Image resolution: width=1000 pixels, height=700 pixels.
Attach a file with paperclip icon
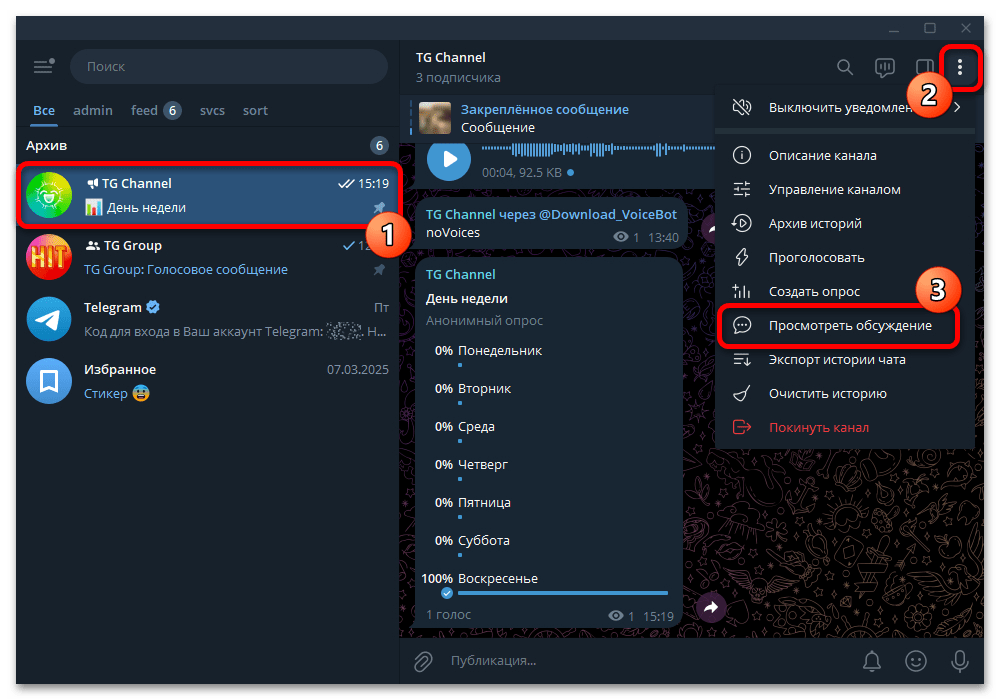[423, 661]
